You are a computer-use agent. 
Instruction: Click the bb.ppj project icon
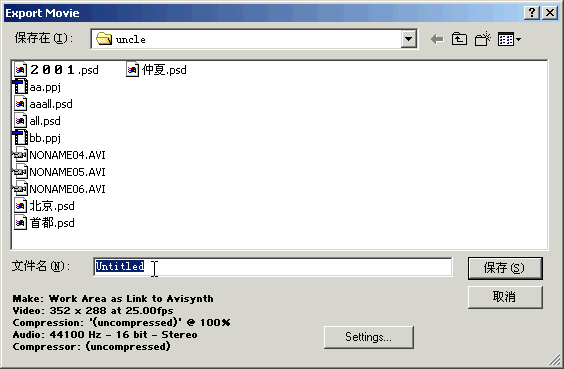20,138
